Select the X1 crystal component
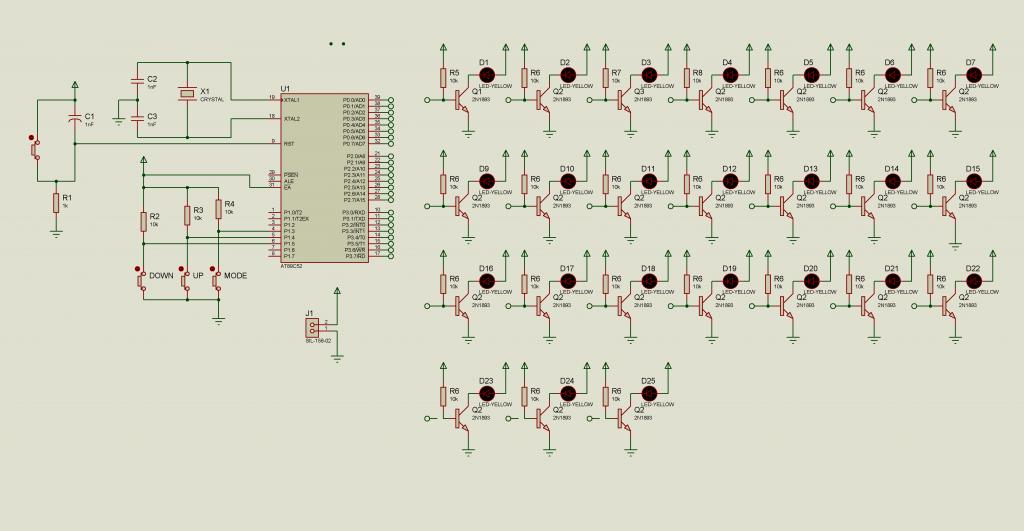1024x531 pixels. coord(187,95)
